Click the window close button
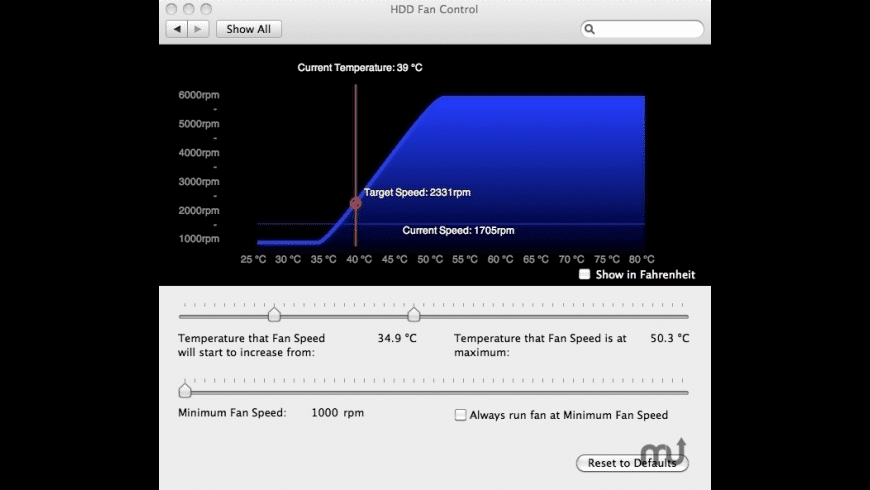This screenshot has height=490, width=870. [x=171, y=9]
